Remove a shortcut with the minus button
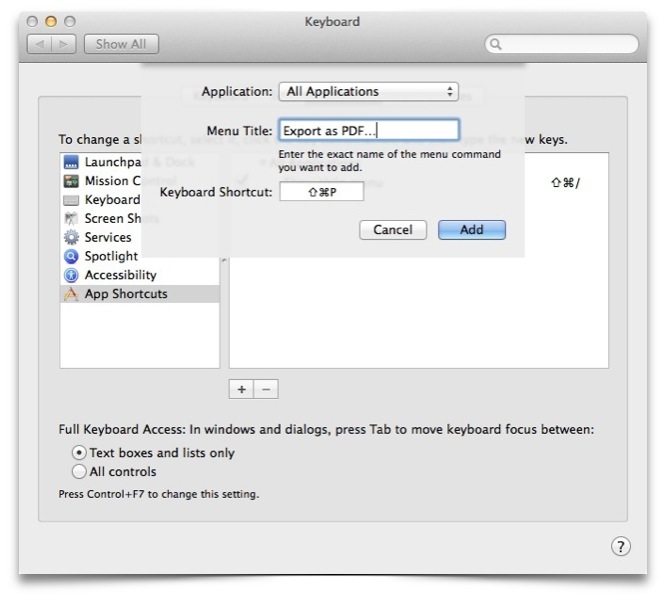The height and width of the screenshot is (595, 666). point(266,389)
